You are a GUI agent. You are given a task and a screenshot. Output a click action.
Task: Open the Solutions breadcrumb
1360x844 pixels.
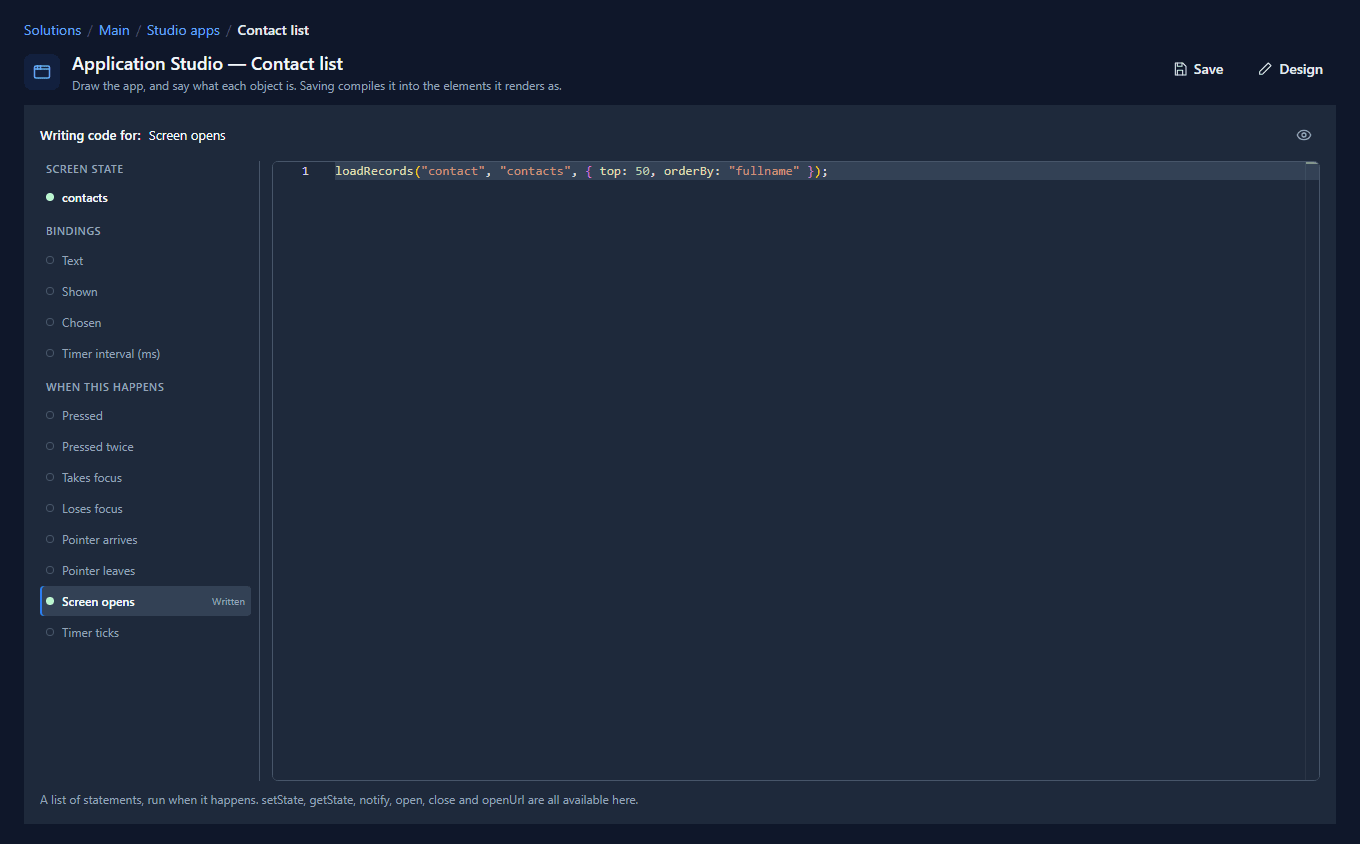[52, 30]
